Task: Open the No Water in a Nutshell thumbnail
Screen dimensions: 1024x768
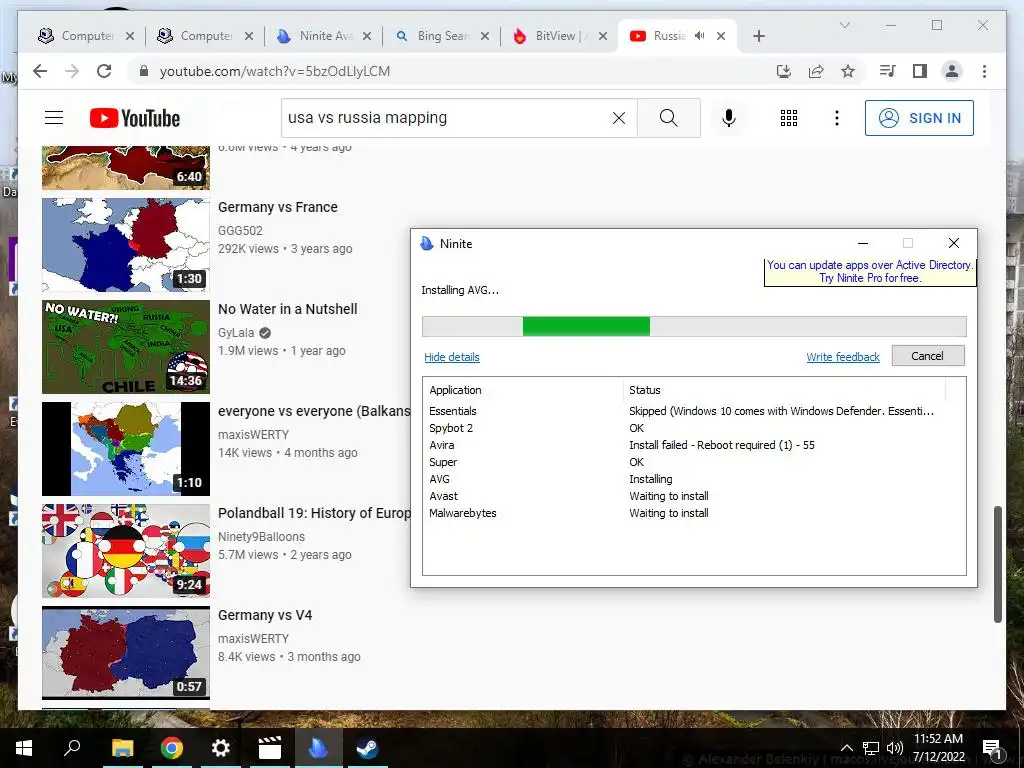Action: click(126, 347)
